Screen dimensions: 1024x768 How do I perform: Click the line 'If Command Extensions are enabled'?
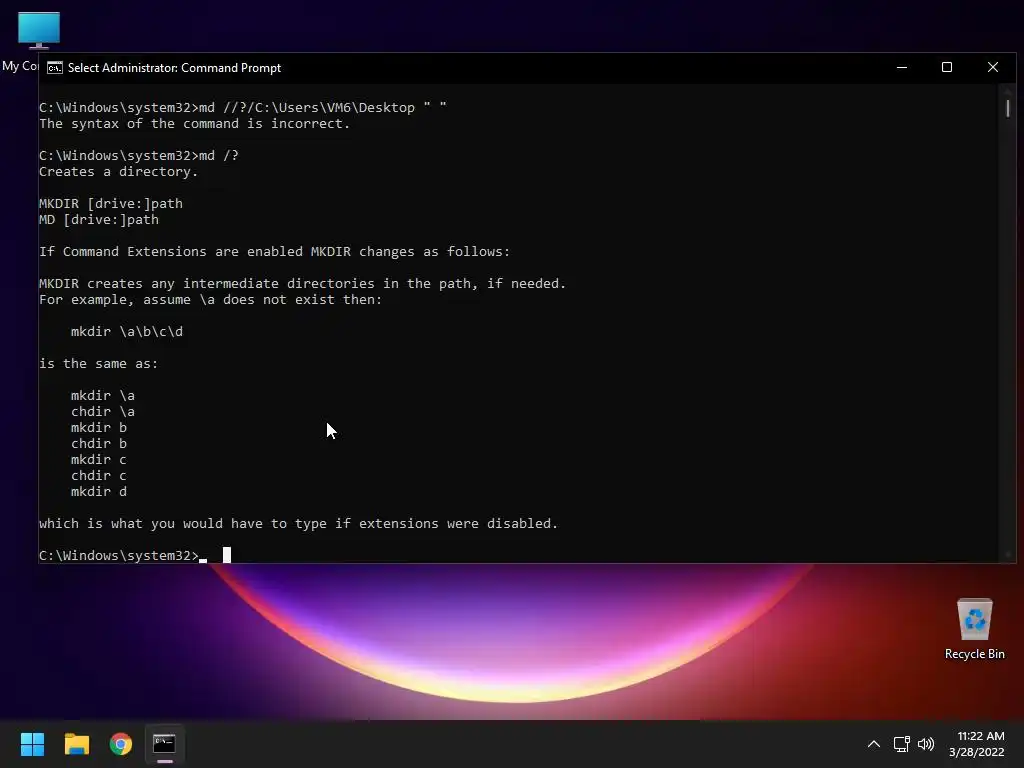coord(274,251)
